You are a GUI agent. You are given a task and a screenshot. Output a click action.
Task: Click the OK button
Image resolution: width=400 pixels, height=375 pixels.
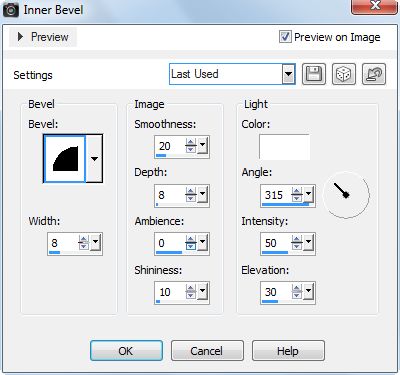click(x=126, y=351)
